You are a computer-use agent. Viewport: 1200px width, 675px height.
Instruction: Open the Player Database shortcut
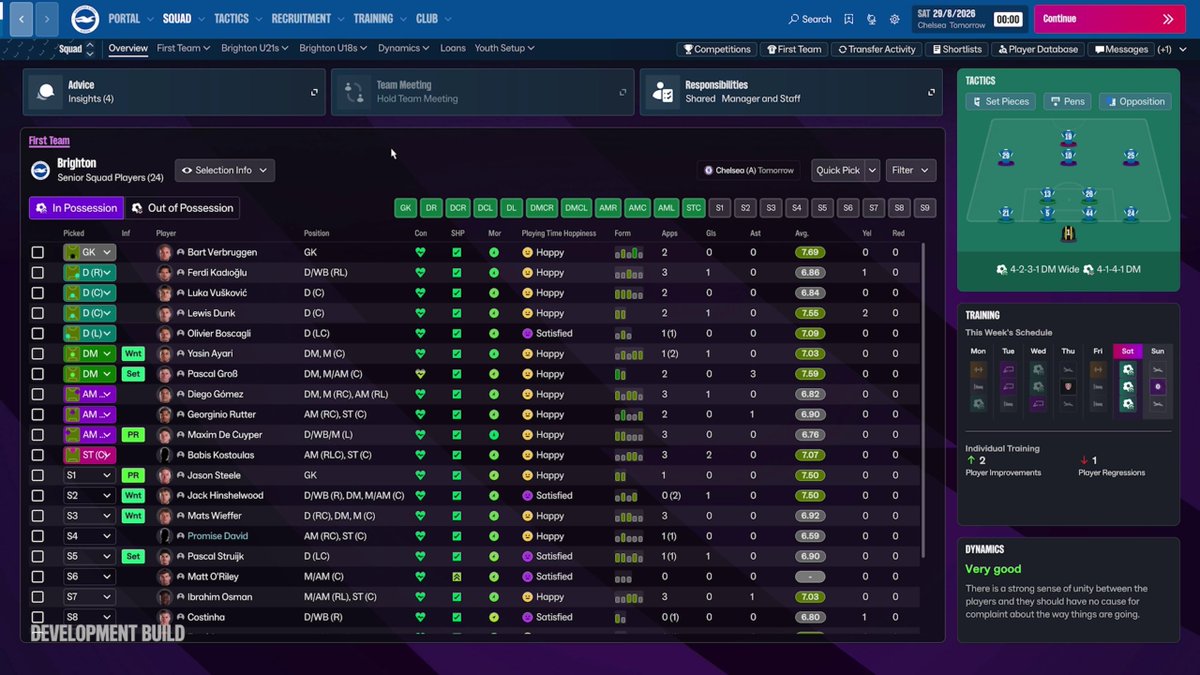[1038, 49]
